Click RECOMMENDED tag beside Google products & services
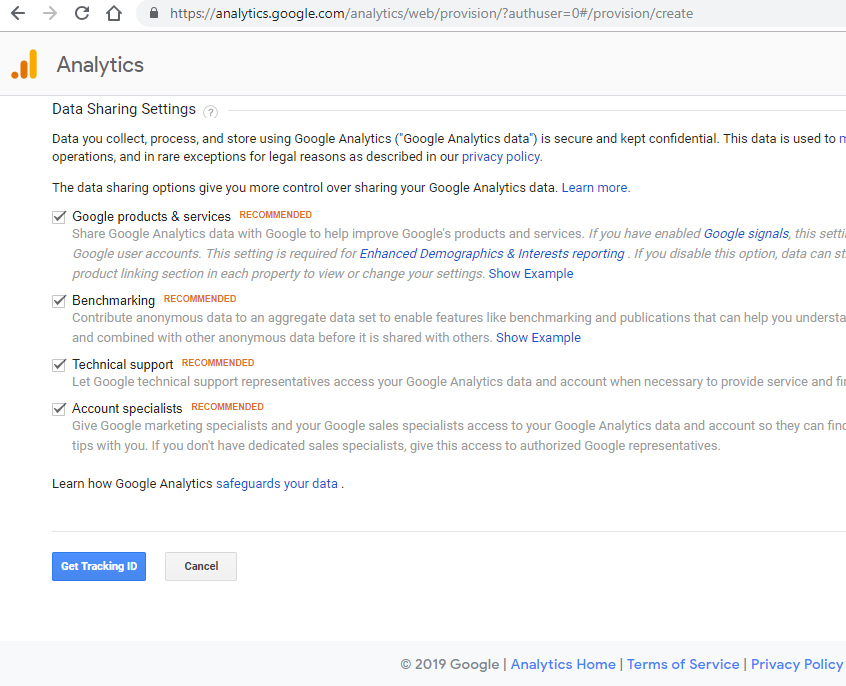Image resolution: width=846 pixels, height=686 pixels. pyautogui.click(x=276, y=215)
